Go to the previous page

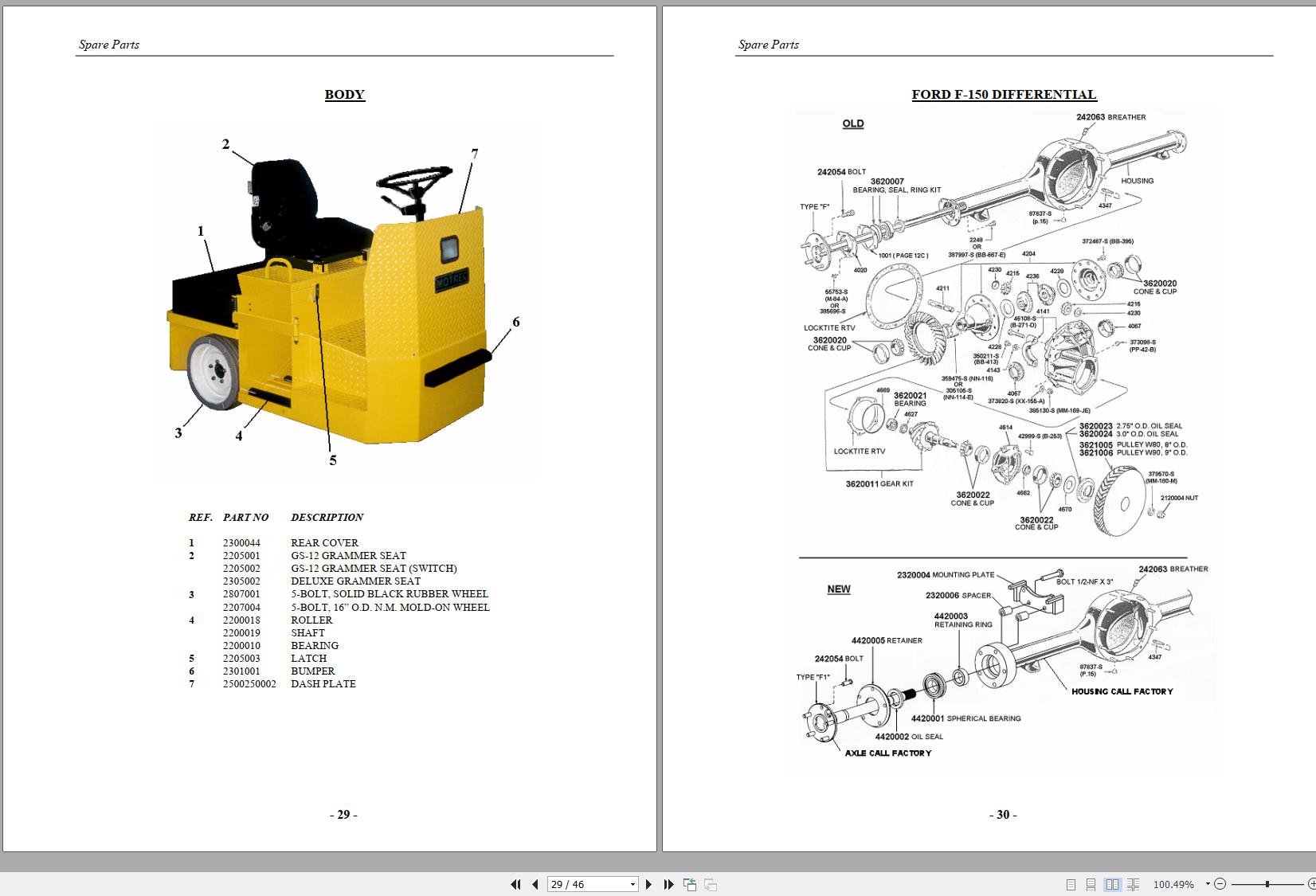[x=535, y=884]
